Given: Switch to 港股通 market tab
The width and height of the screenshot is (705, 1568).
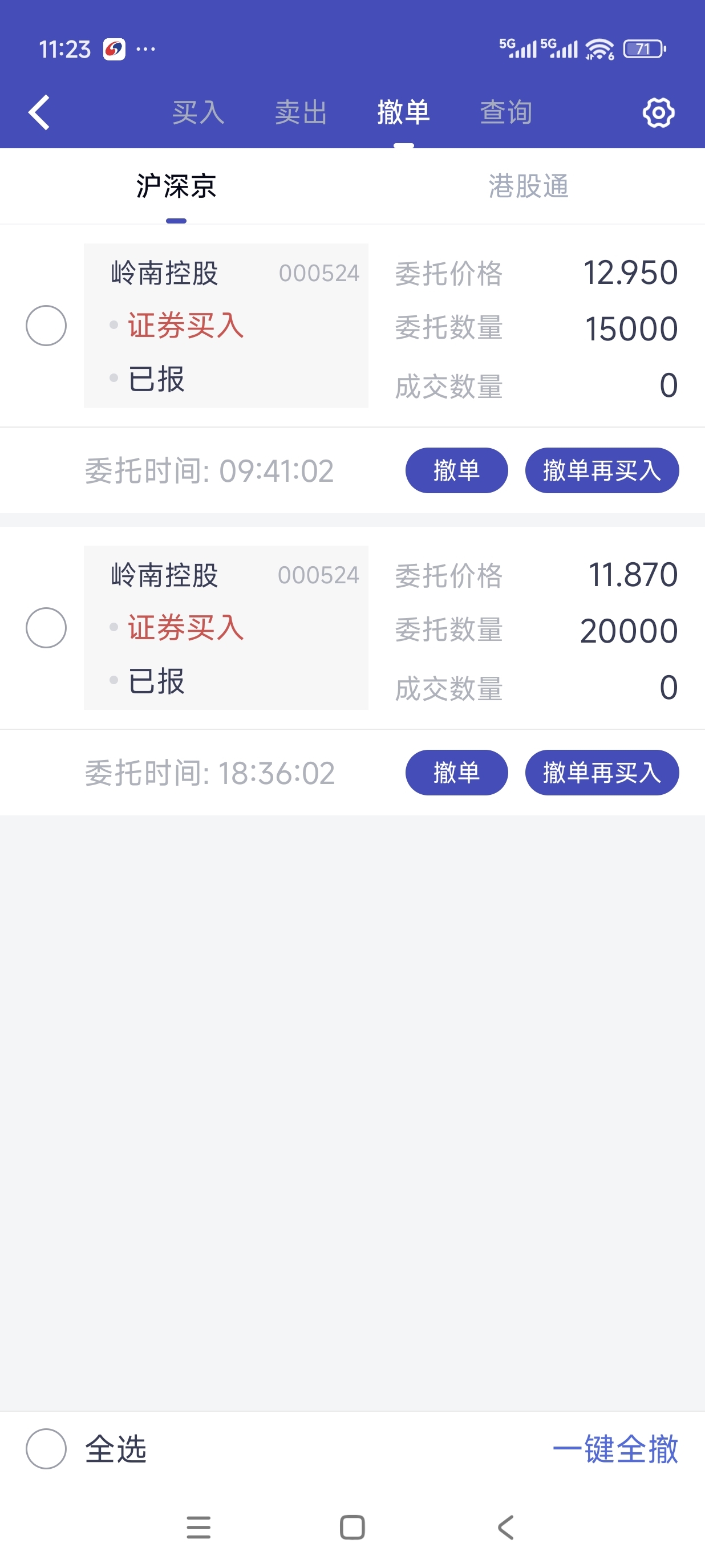Looking at the screenshot, I should click(x=528, y=186).
